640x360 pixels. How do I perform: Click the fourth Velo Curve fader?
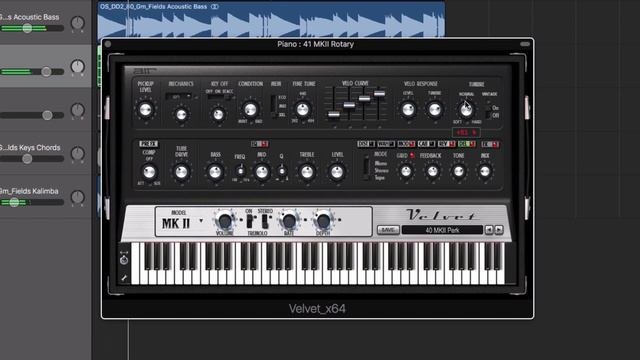tap(379, 93)
